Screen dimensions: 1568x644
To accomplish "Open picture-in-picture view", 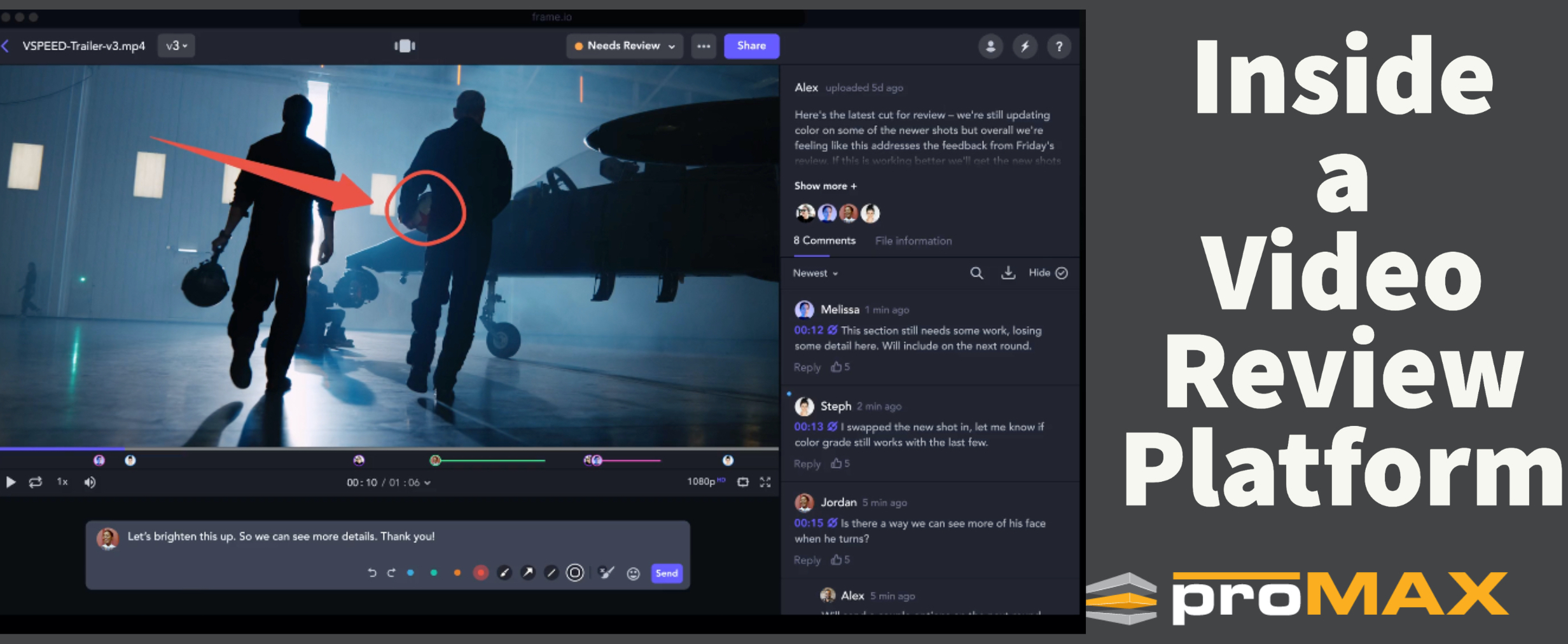I will pyautogui.click(x=743, y=482).
